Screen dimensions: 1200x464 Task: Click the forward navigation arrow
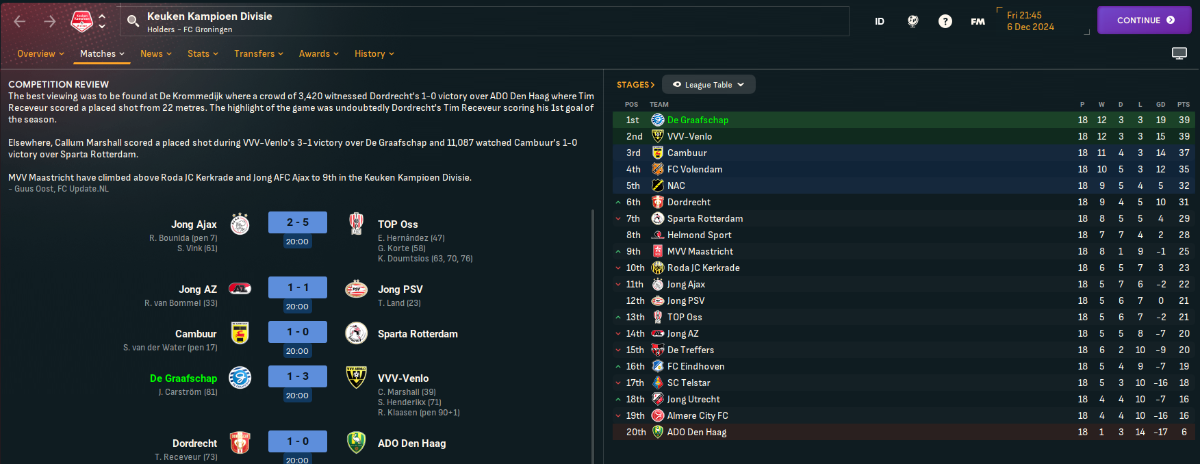pos(49,21)
